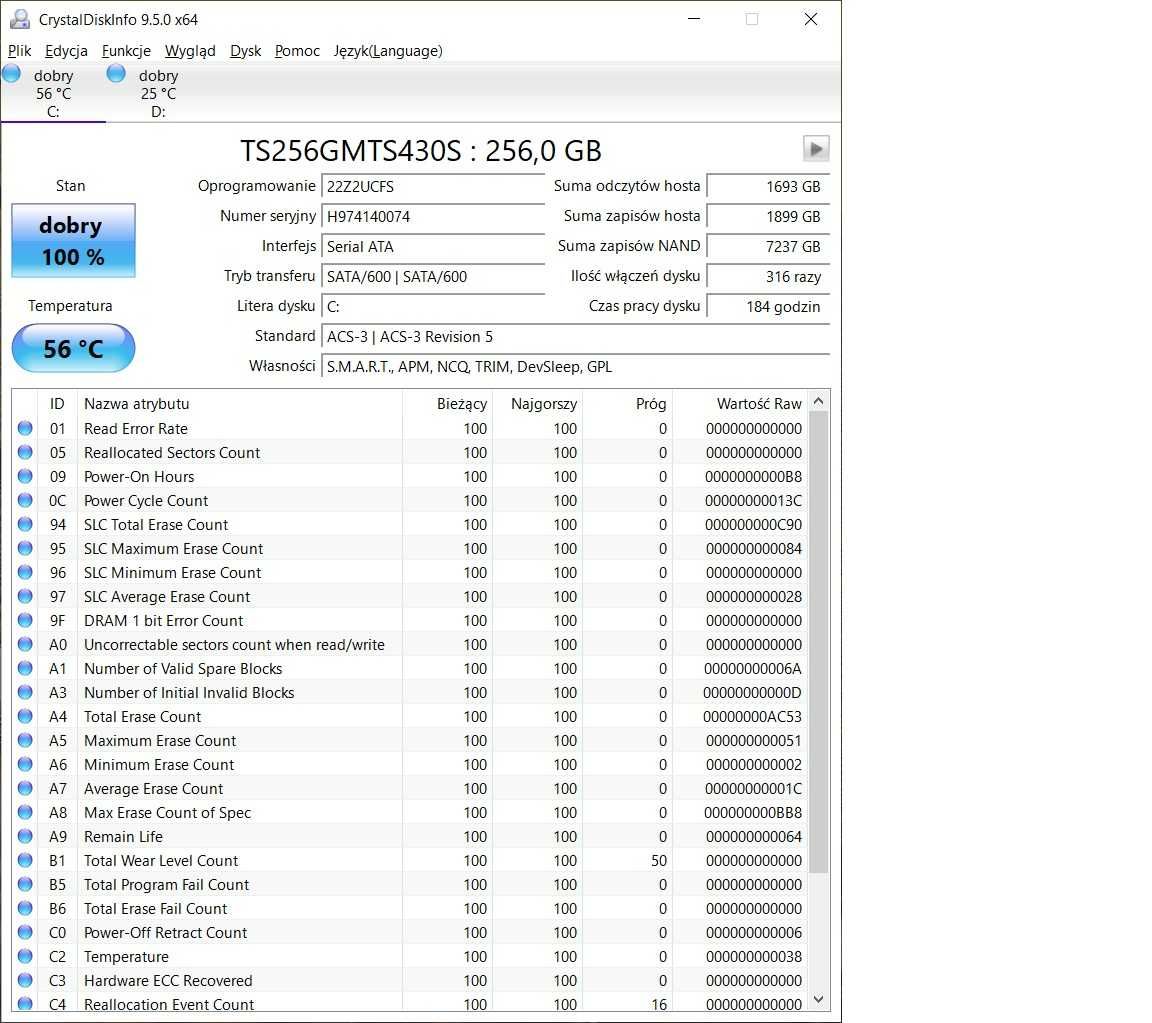Click status orb of Total Wear Level Count
The image size is (1152, 1023).
25,860
